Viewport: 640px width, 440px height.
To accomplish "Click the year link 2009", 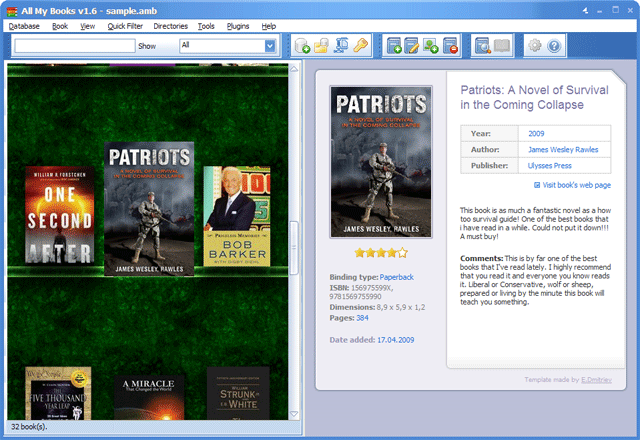I will coord(536,133).
